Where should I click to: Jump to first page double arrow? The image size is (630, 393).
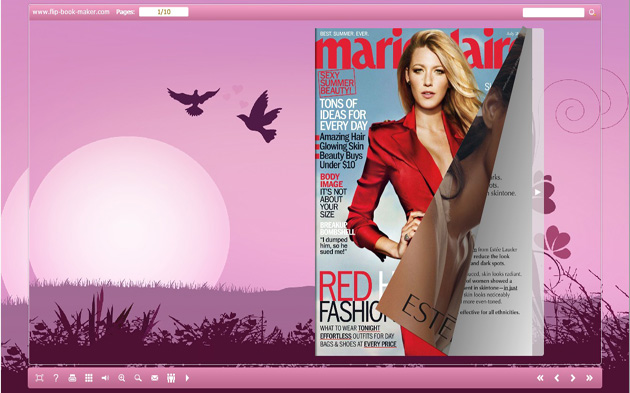click(x=540, y=378)
